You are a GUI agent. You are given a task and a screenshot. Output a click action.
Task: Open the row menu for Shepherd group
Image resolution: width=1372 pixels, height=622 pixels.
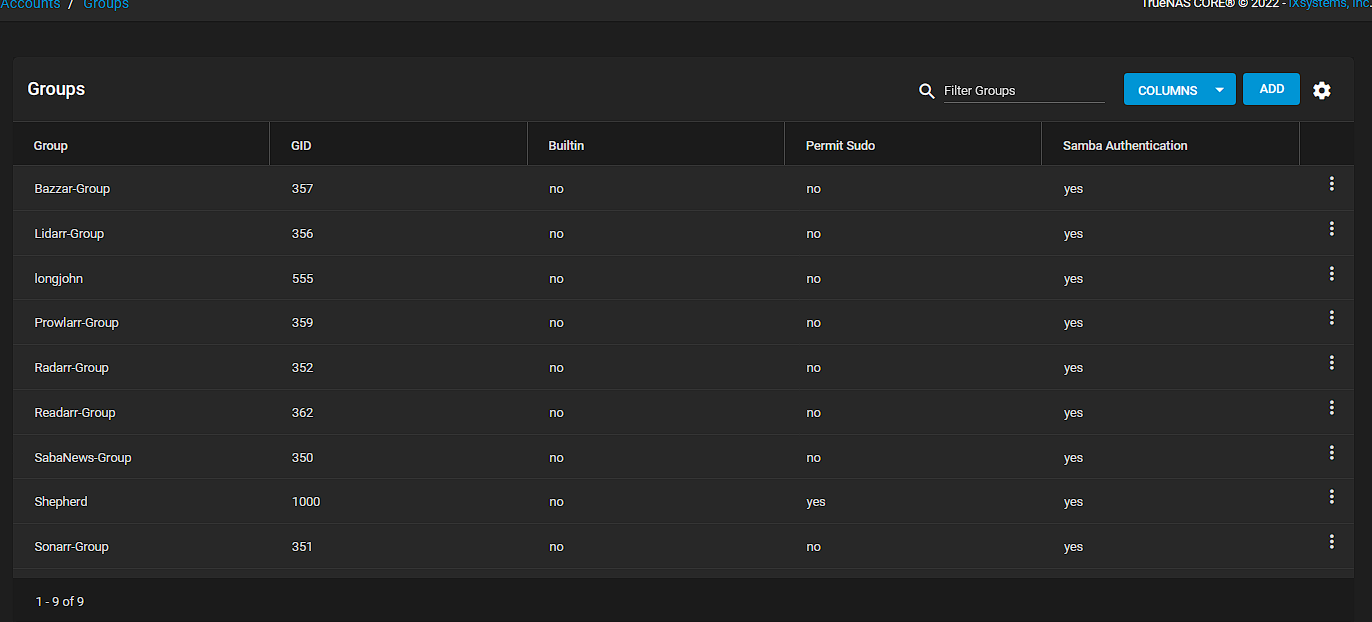pos(1331,497)
